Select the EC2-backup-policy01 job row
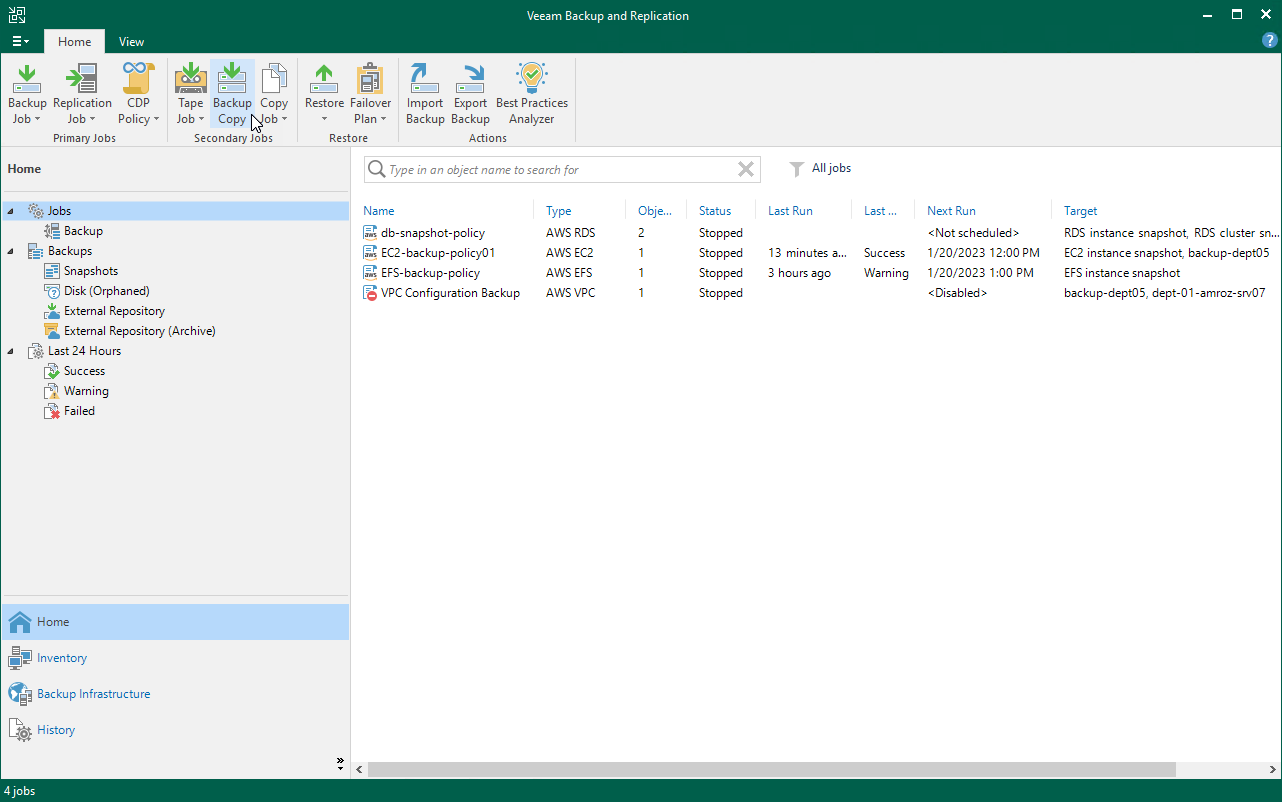Viewport: 1282px width, 802px height. pyautogui.click(x=820, y=253)
